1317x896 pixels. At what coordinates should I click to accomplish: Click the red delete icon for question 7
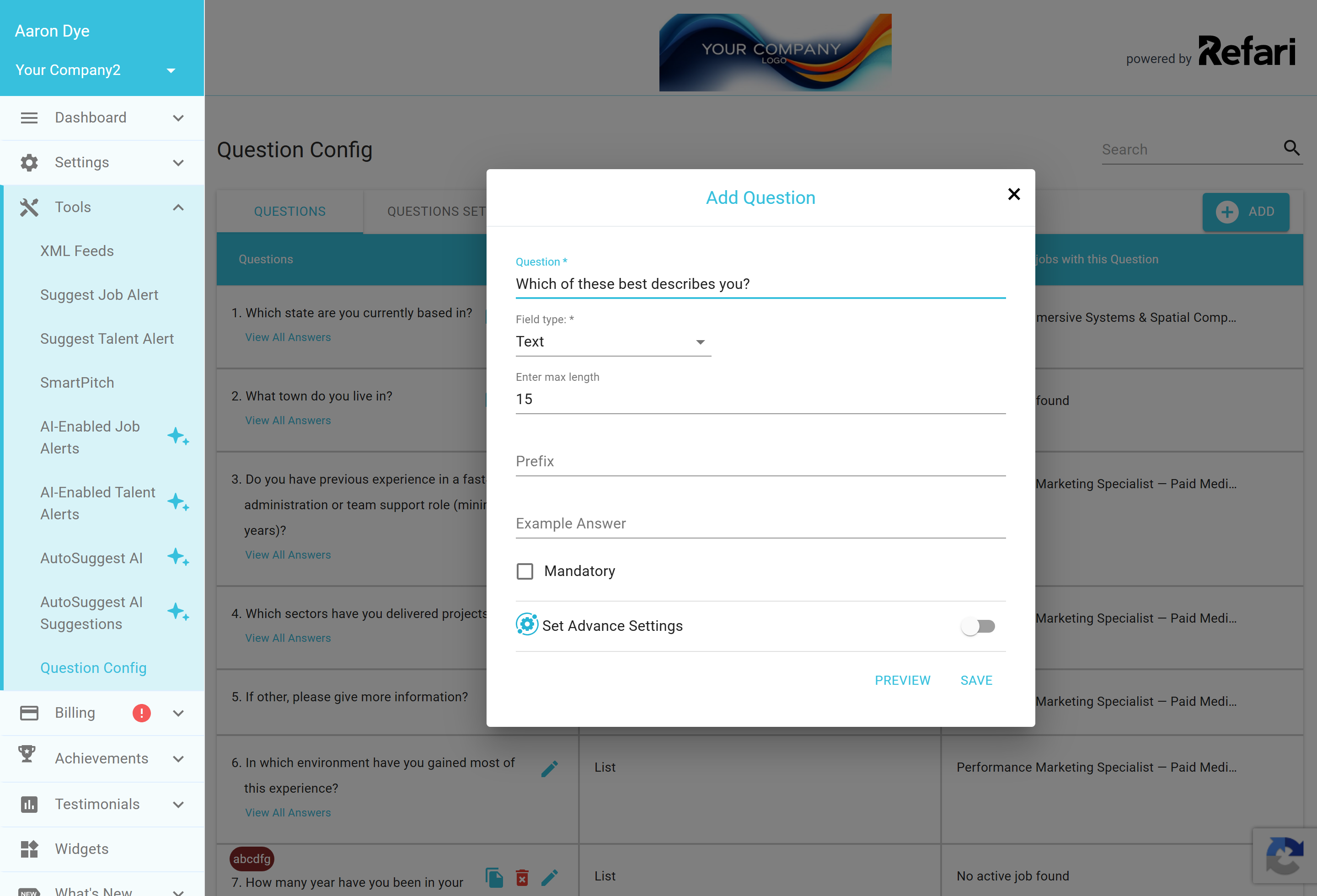coord(522,877)
